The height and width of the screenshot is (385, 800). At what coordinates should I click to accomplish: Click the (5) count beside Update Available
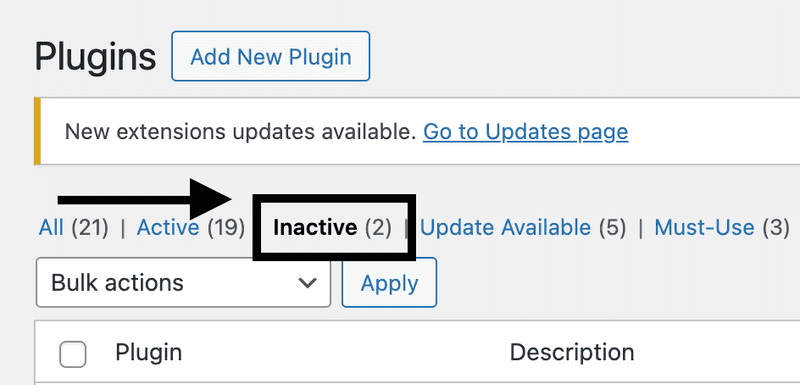[612, 227]
